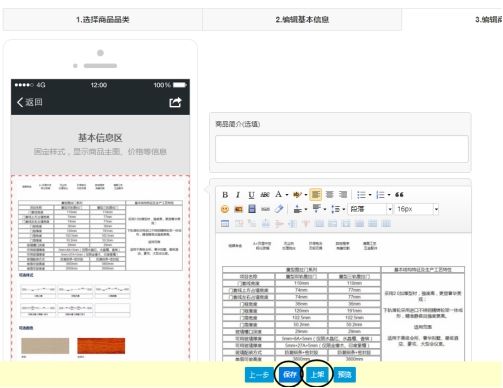Toggle center text alignment
Image resolution: width=503 pixels, height=388 pixels.
click(330, 194)
